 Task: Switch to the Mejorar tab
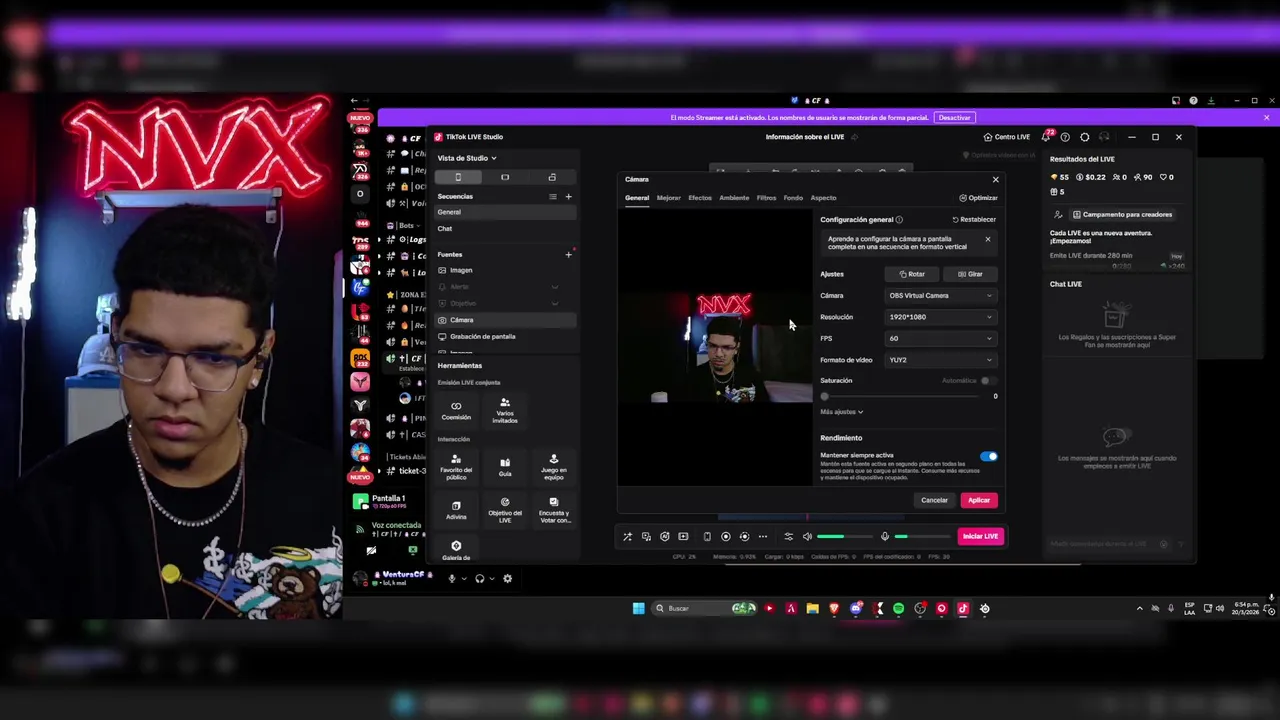point(668,198)
